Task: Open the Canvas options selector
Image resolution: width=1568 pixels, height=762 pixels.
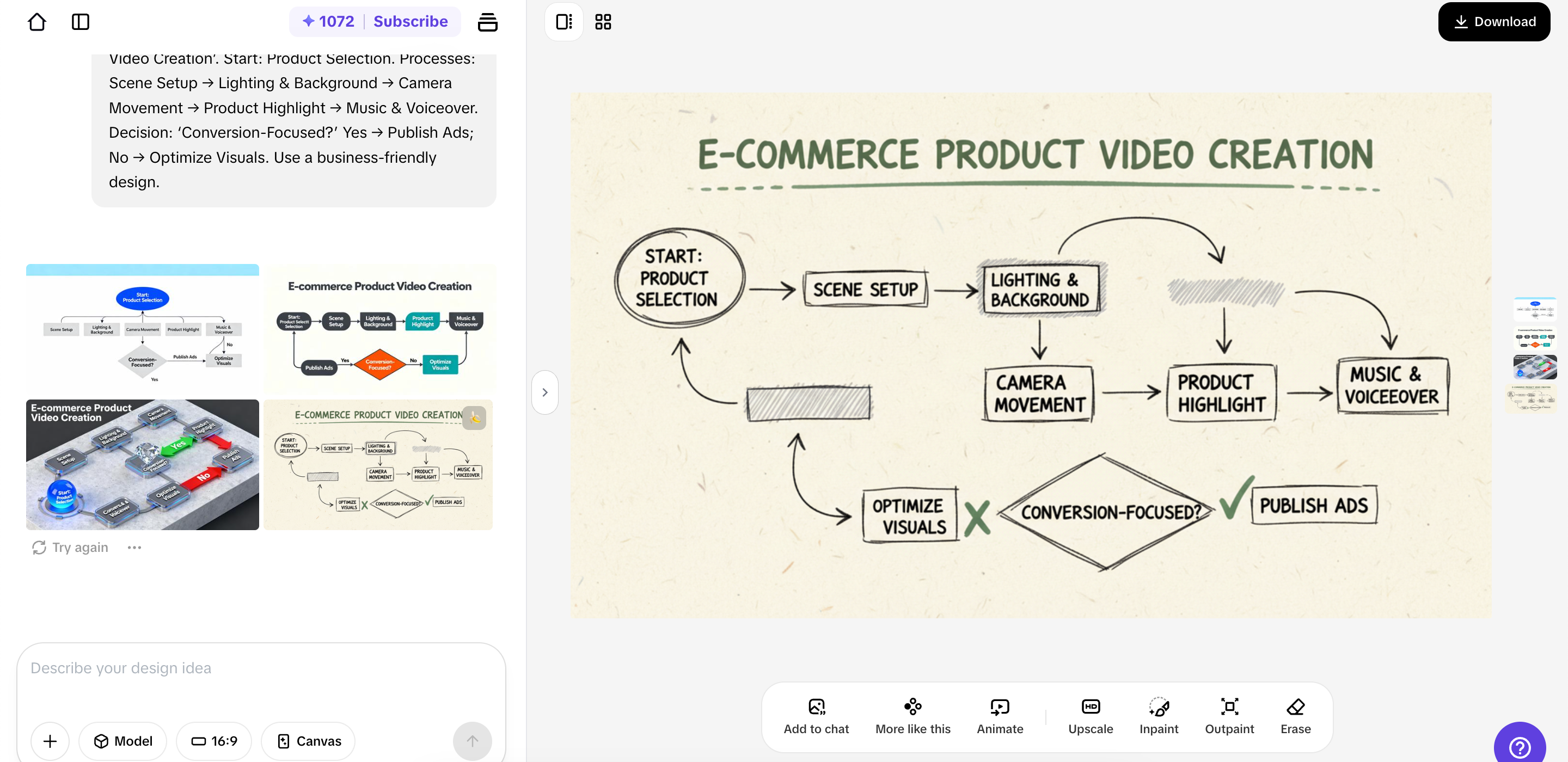Action: coord(308,741)
